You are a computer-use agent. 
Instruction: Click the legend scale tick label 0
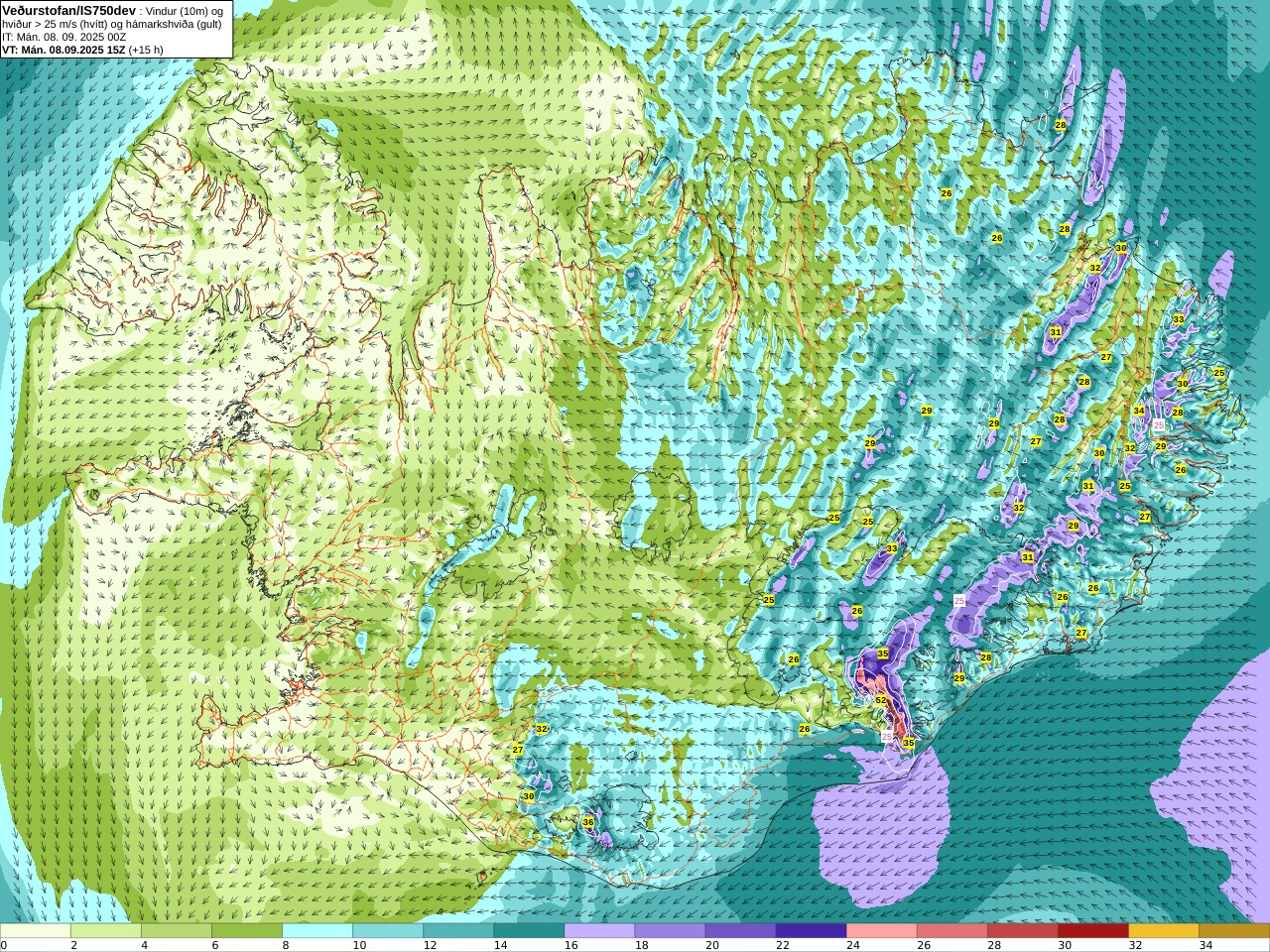(4, 945)
